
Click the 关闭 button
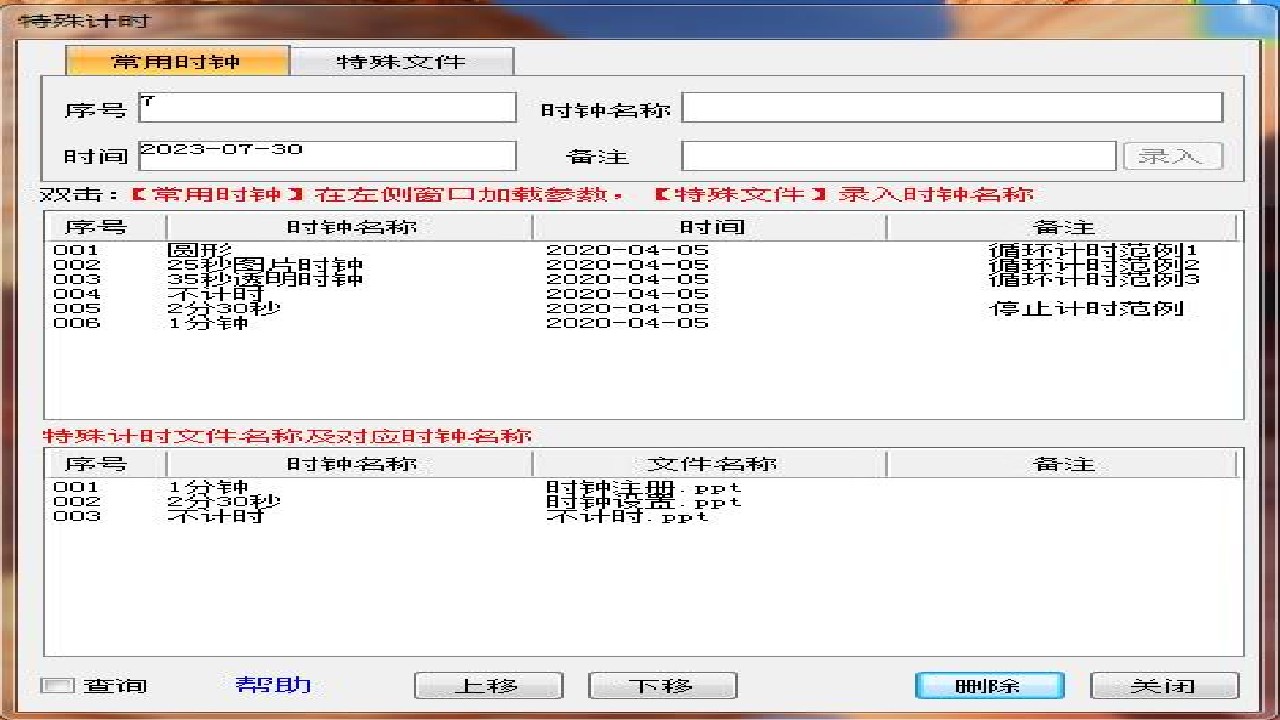[1163, 685]
